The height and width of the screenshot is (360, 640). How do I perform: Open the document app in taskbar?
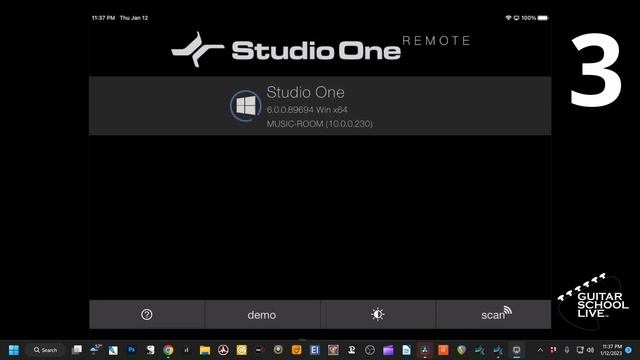407,350
